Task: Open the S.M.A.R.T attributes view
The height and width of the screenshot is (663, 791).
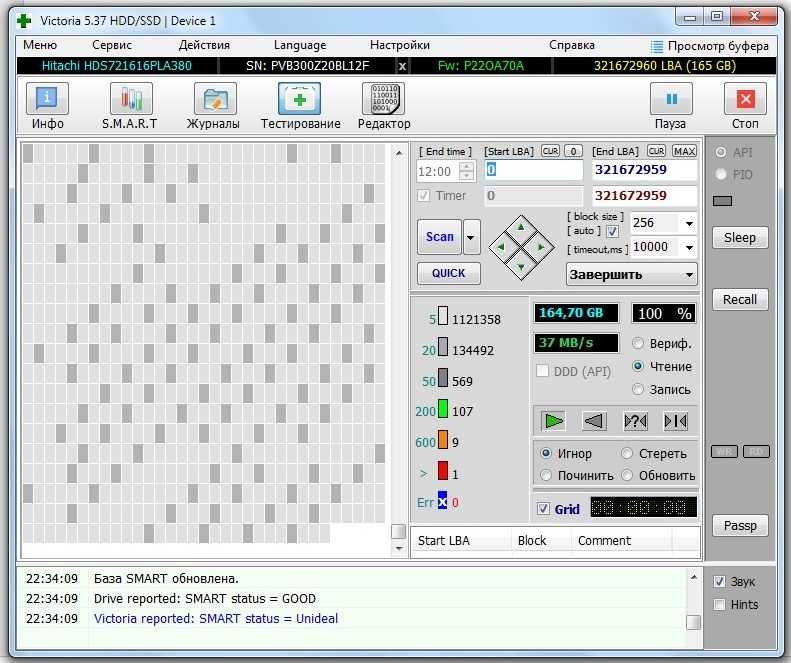Action: pyautogui.click(x=130, y=106)
